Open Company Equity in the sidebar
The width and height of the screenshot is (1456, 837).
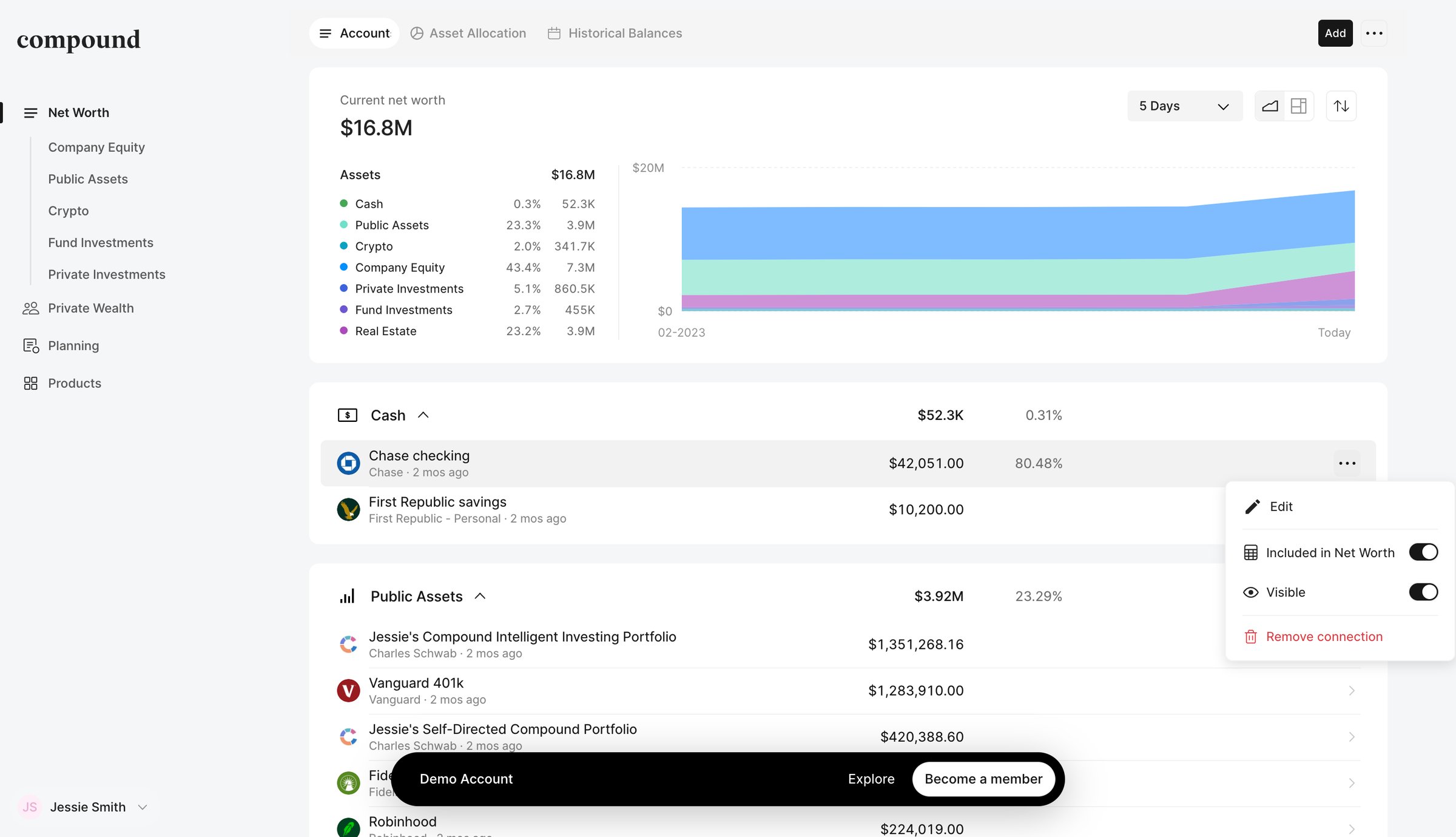coord(96,147)
